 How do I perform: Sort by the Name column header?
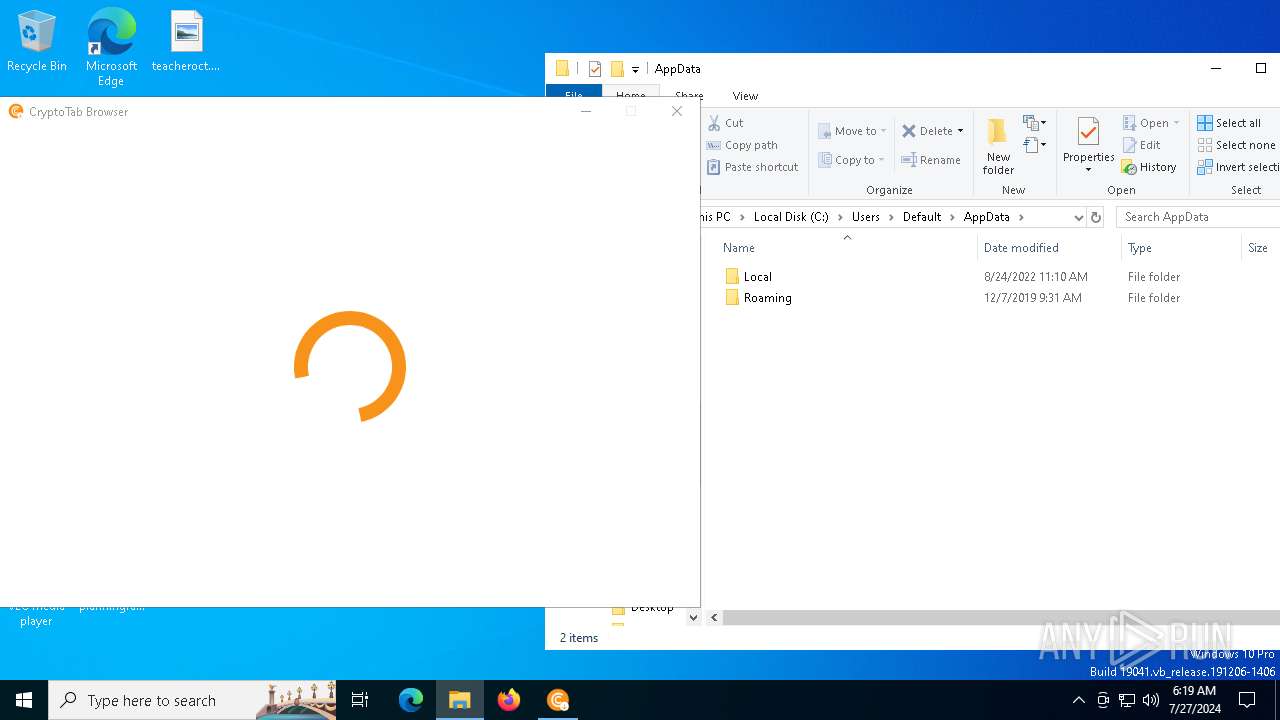click(848, 248)
